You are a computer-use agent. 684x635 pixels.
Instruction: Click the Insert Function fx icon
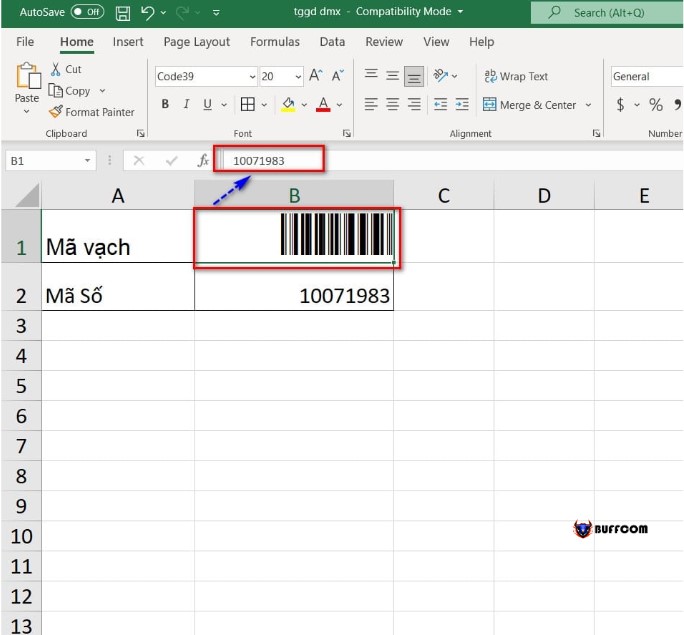click(203, 161)
